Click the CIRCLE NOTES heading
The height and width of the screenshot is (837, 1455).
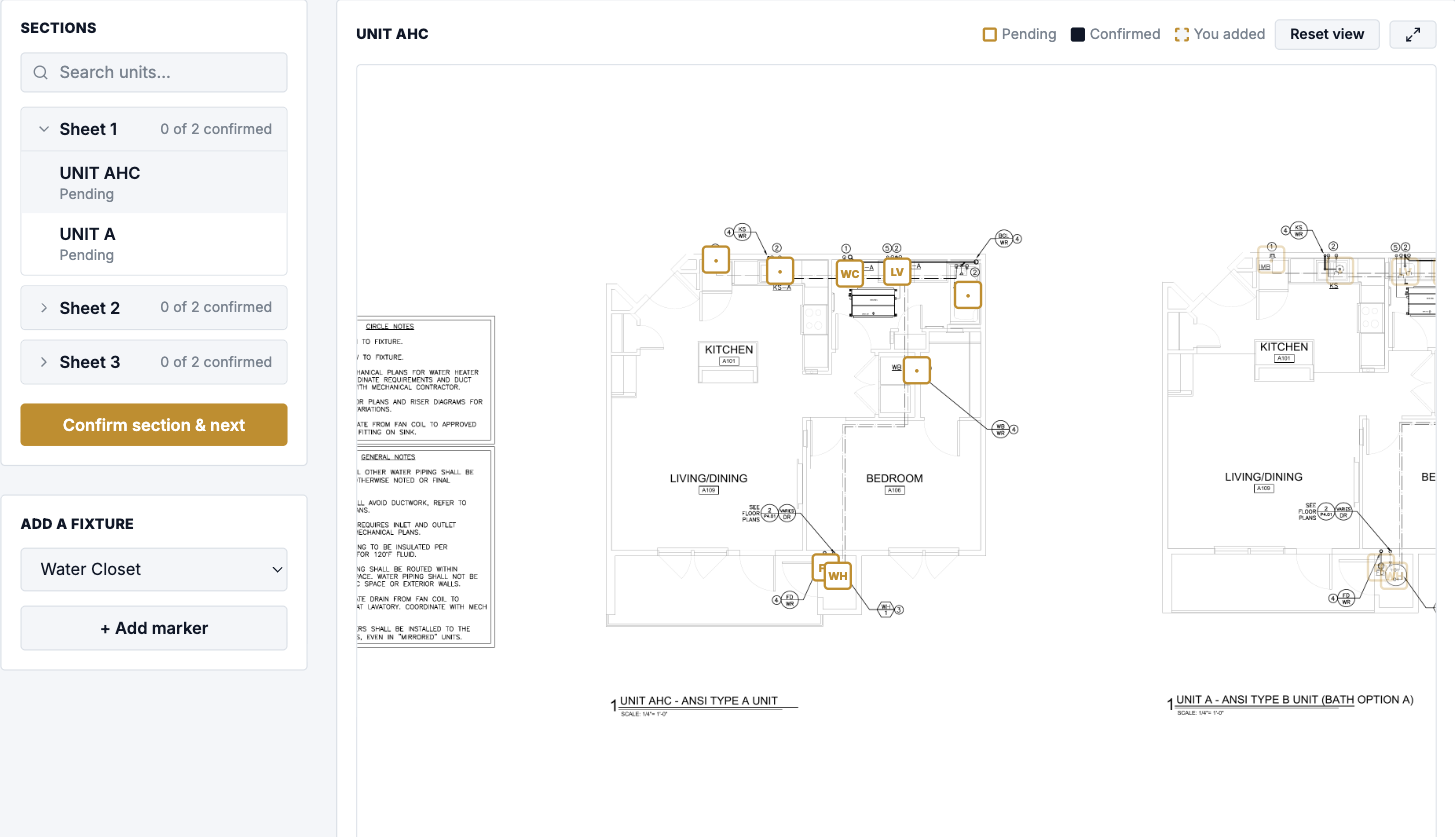[390, 326]
